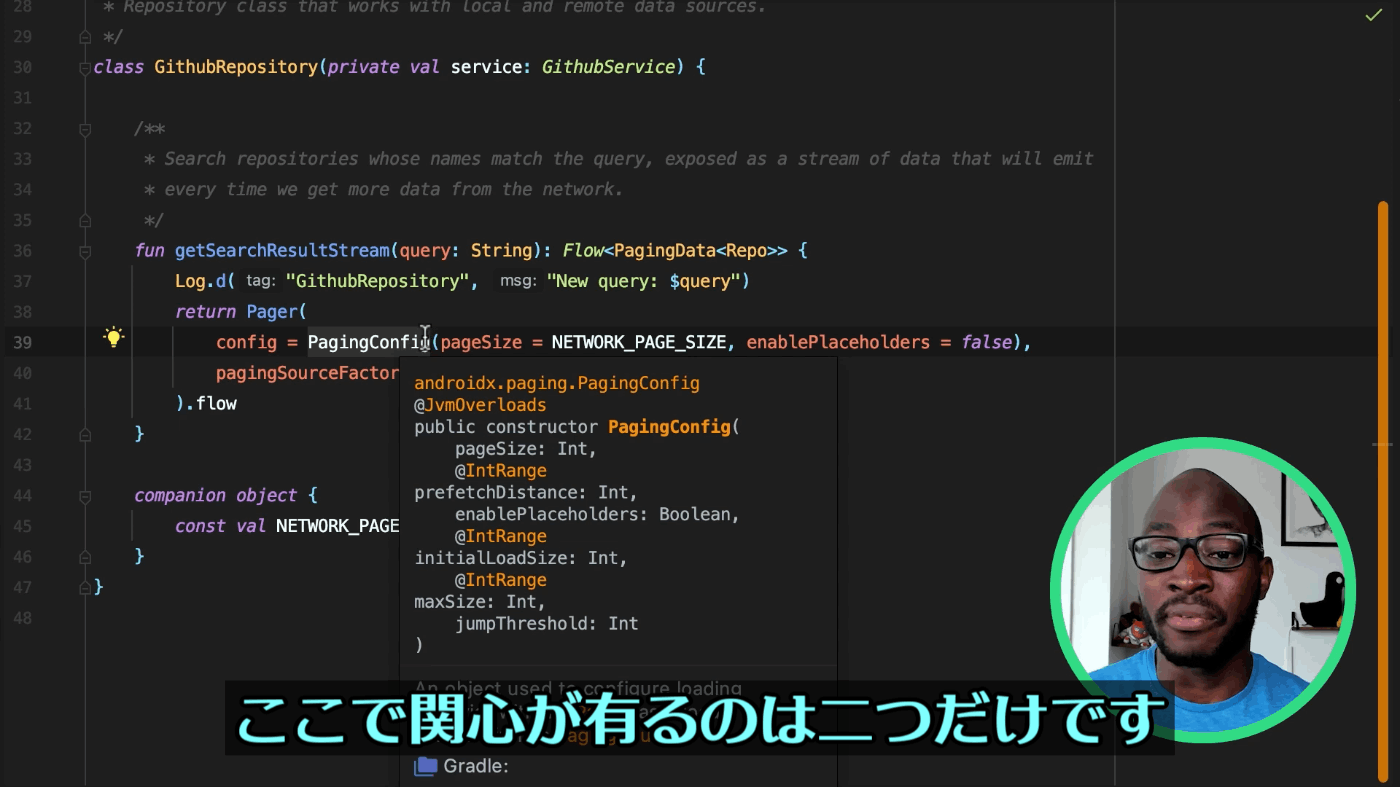Click the IntRange annotation above maxSize
Screen dimensions: 1400x787
(506, 580)
